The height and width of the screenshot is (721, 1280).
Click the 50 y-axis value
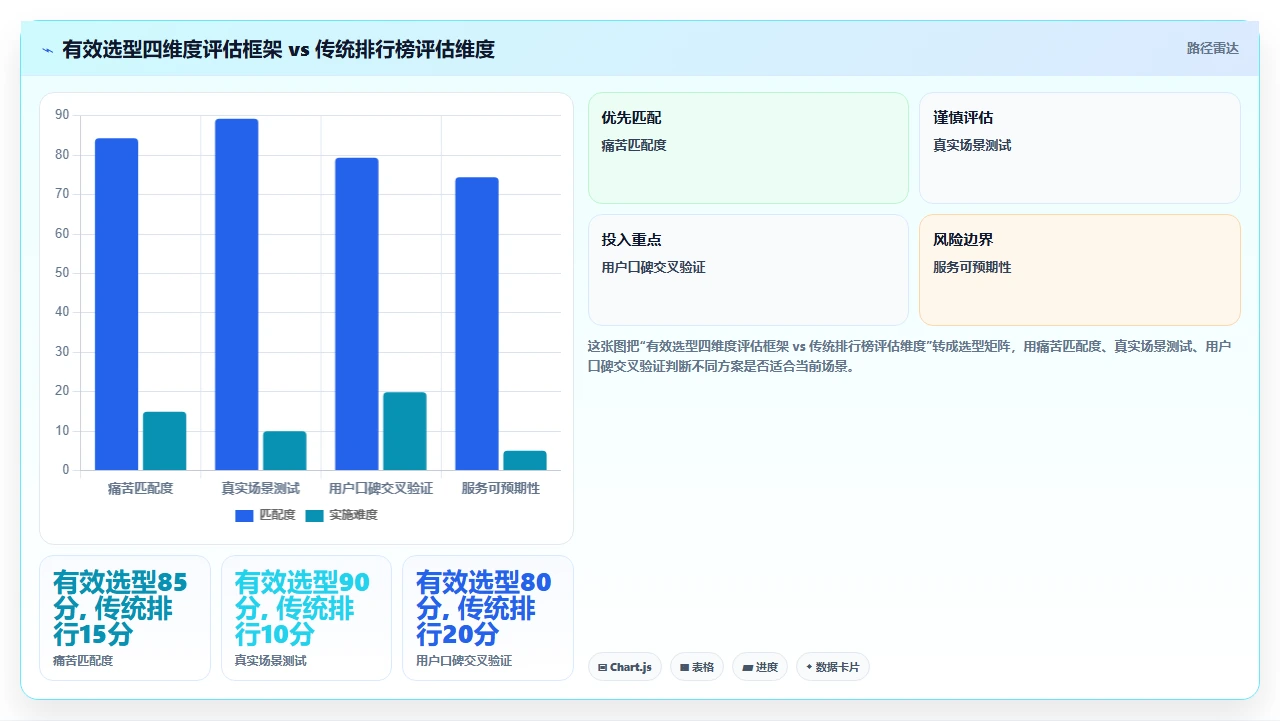pyautogui.click(x=62, y=273)
